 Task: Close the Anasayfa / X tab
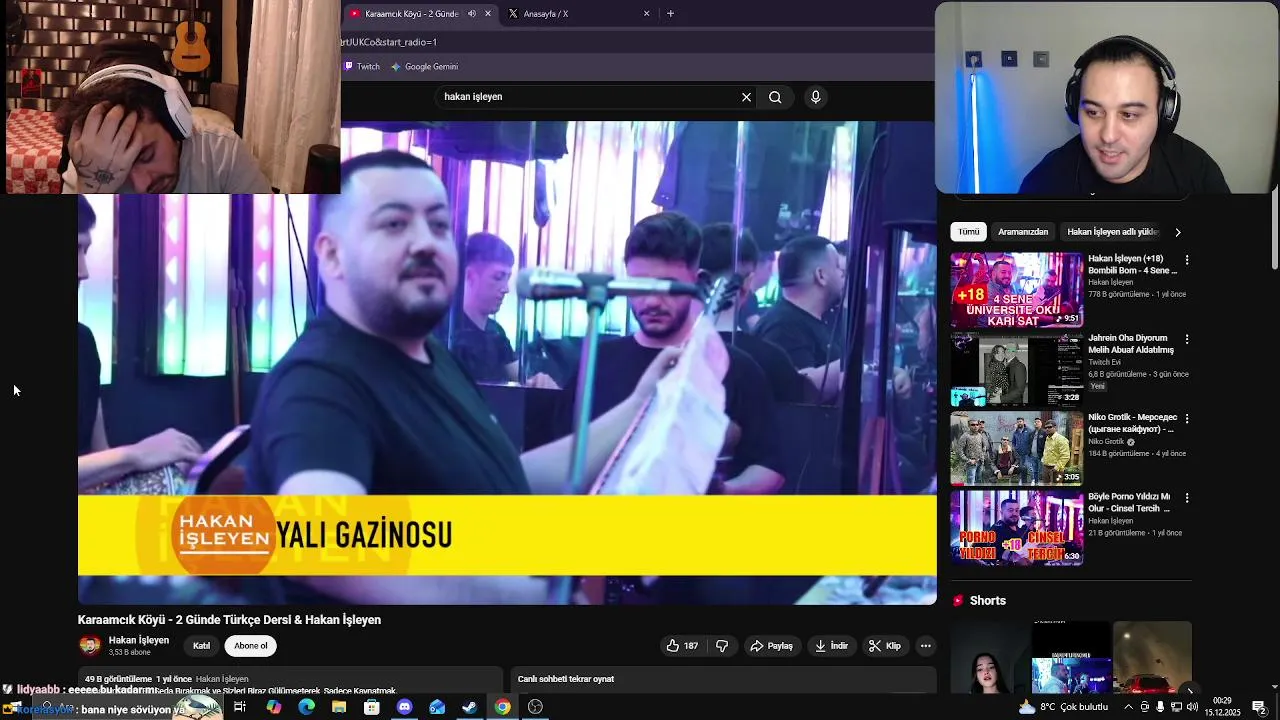[x=646, y=14]
